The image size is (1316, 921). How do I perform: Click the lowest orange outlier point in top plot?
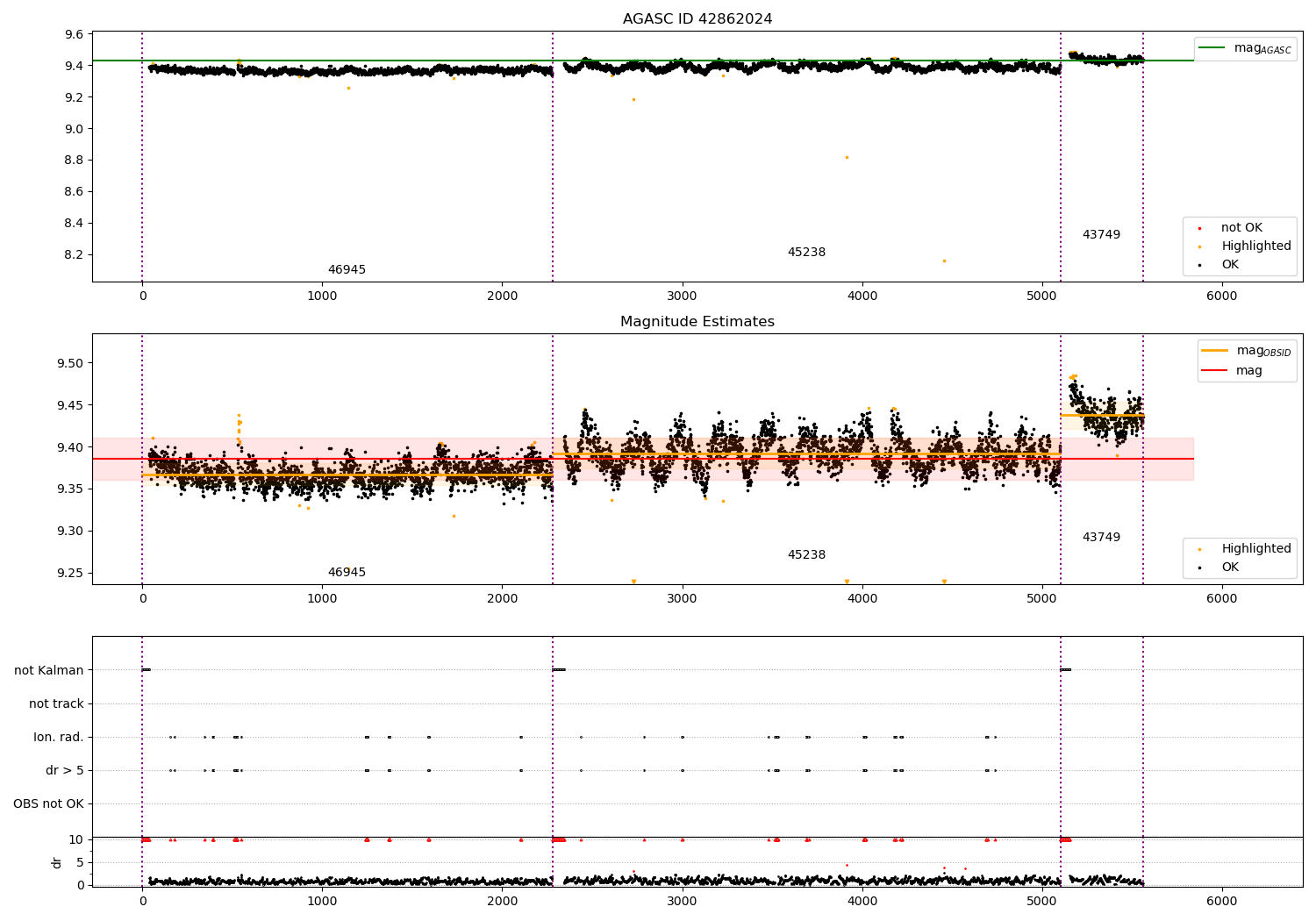pyautogui.click(x=944, y=261)
